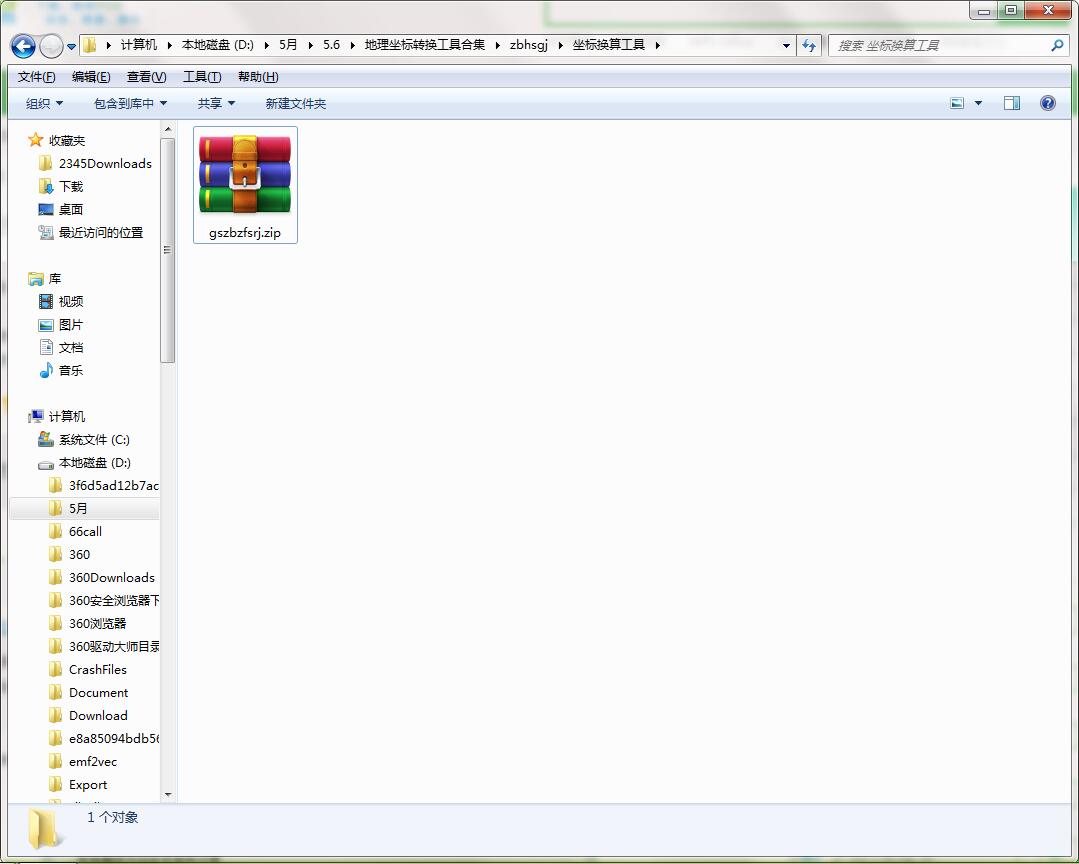This screenshot has height=864, width=1079.
Task: Click the 收藏夹 star icon
Action: point(35,140)
